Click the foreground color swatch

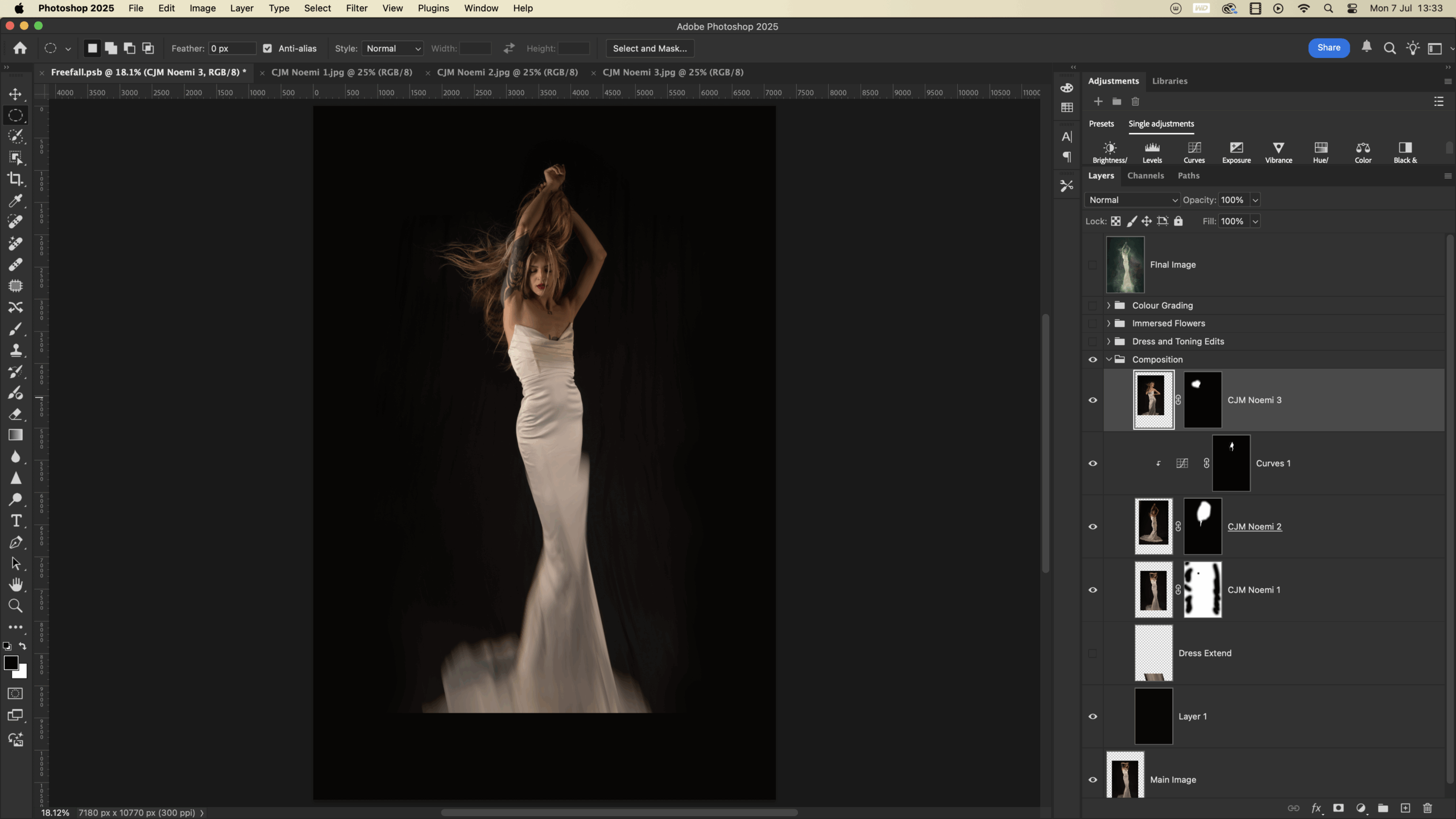pyautogui.click(x=10, y=663)
